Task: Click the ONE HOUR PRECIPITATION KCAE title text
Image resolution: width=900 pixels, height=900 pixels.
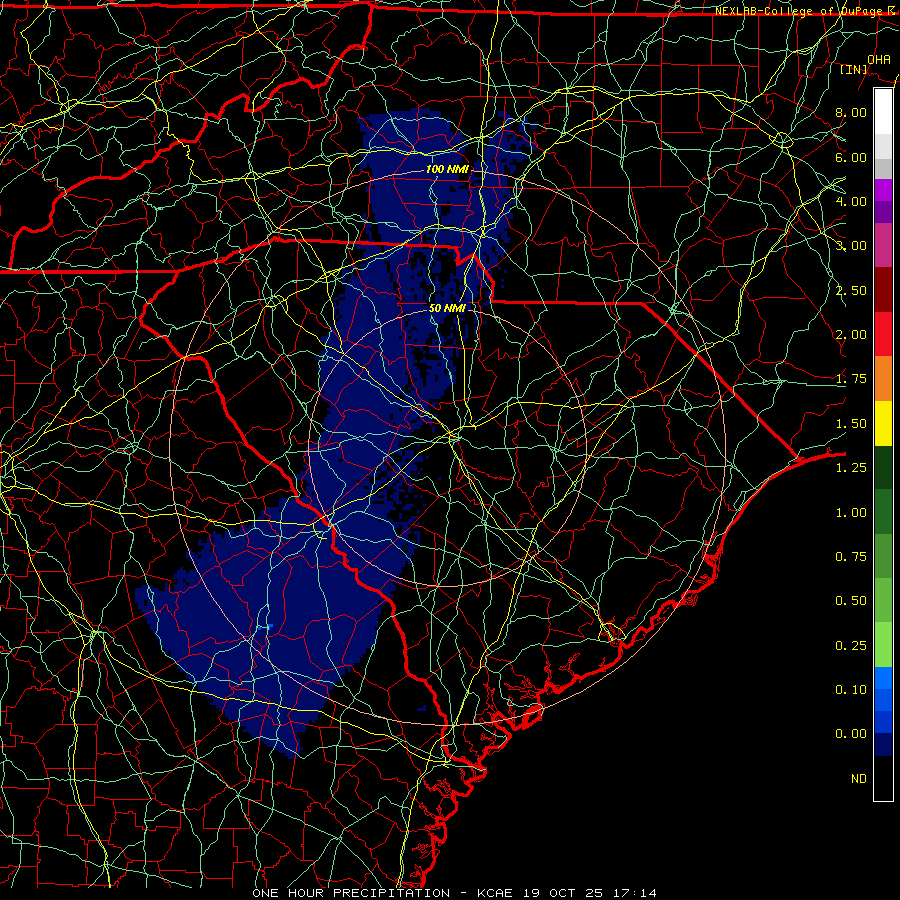Action: (455, 893)
